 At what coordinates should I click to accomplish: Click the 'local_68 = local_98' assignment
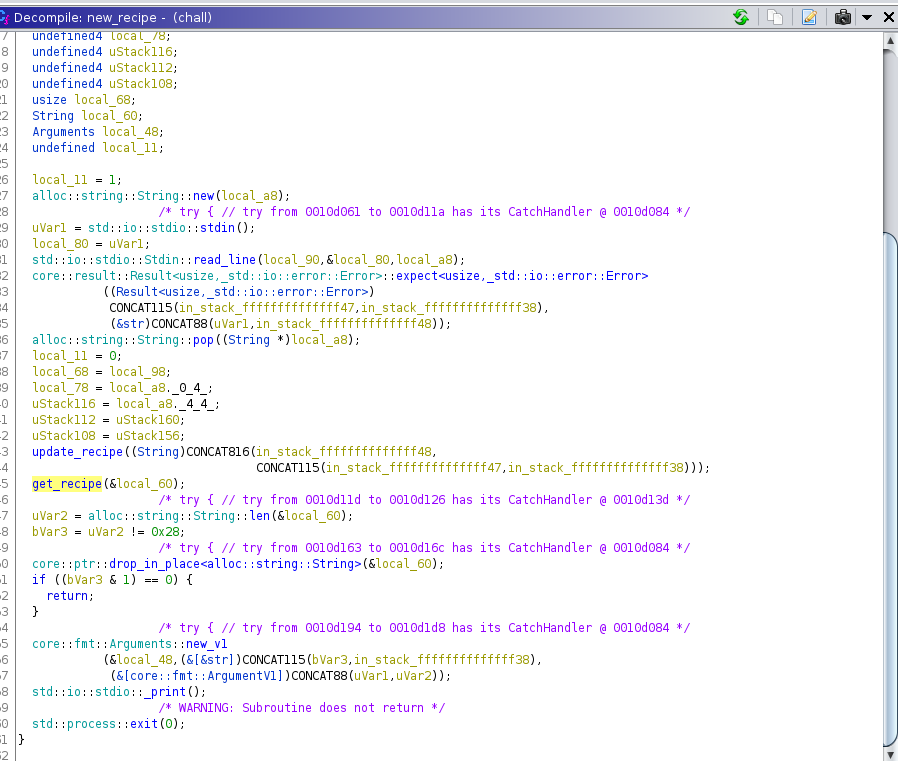pos(101,372)
